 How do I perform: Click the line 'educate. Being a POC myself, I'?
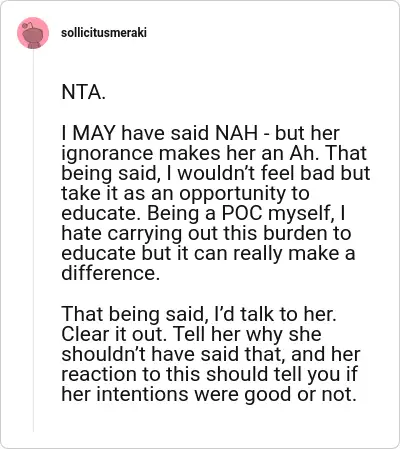203,213
